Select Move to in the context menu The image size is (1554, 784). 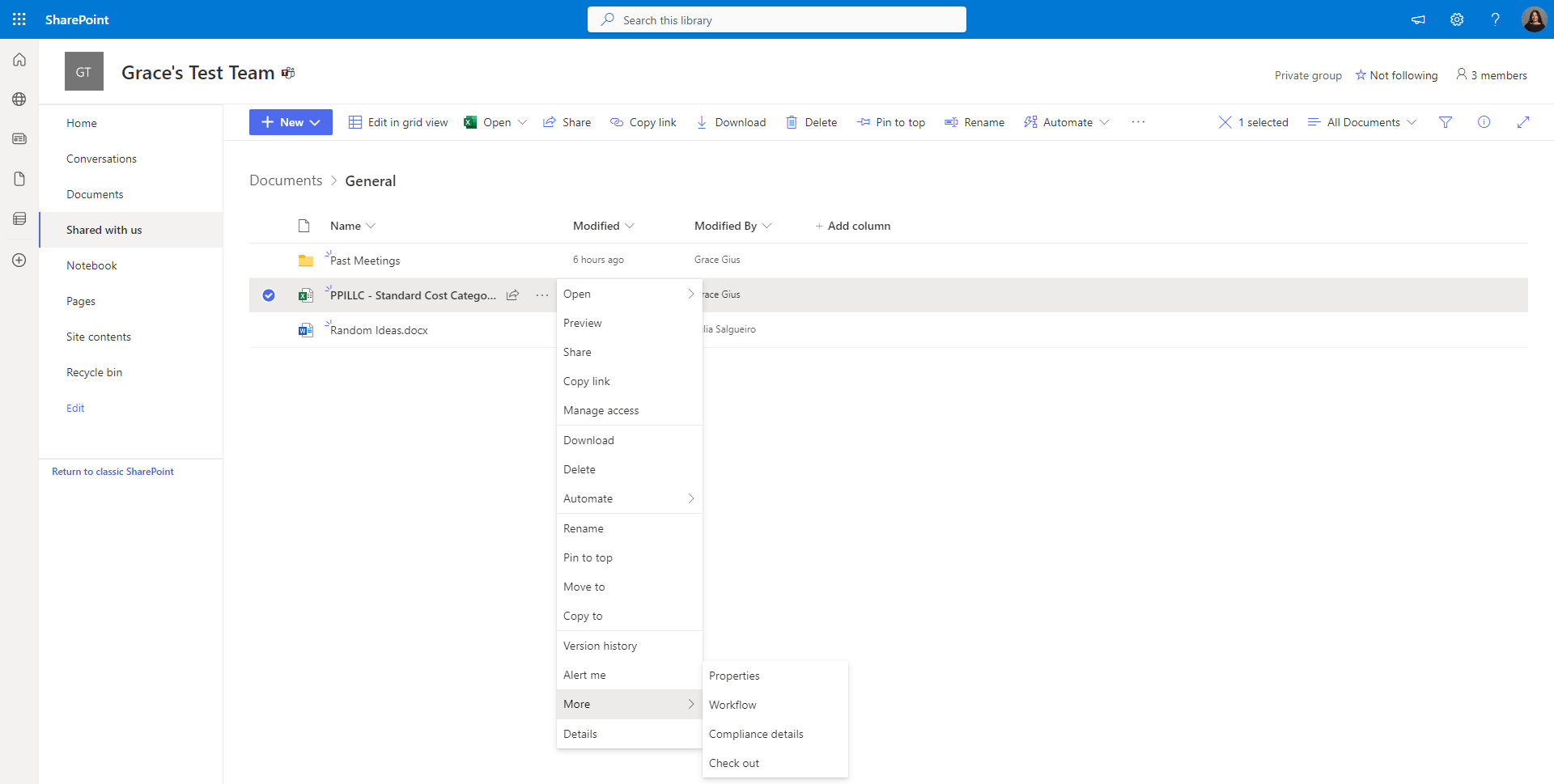(630, 587)
